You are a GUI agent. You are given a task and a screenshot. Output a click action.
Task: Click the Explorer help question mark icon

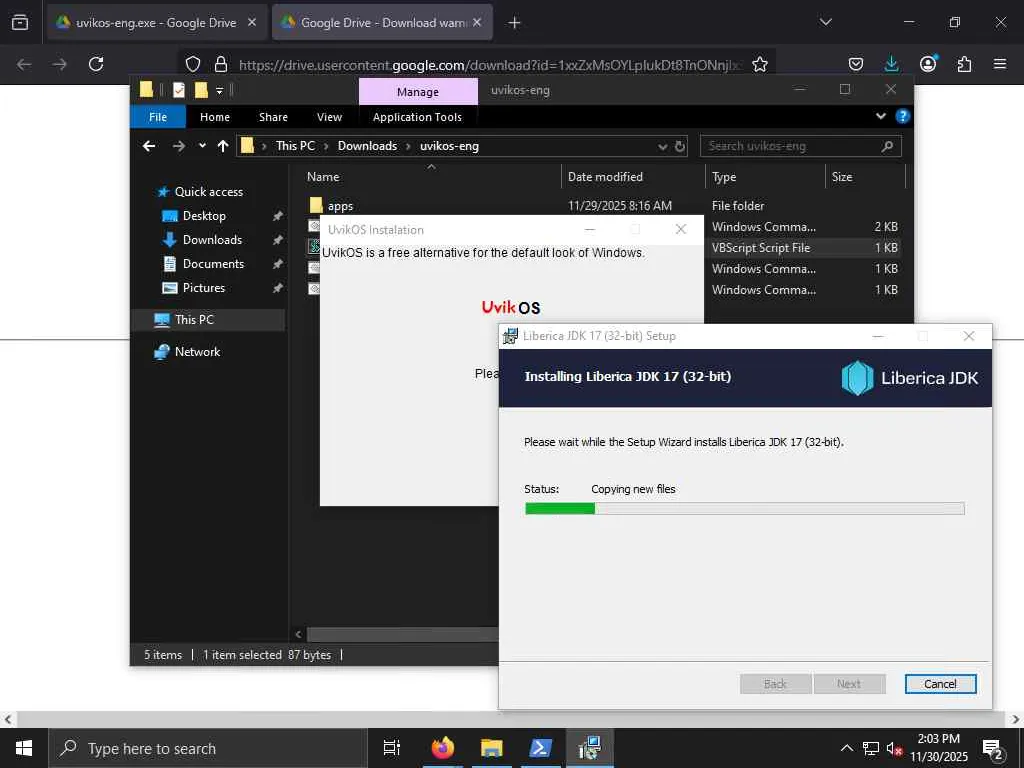pos(903,116)
